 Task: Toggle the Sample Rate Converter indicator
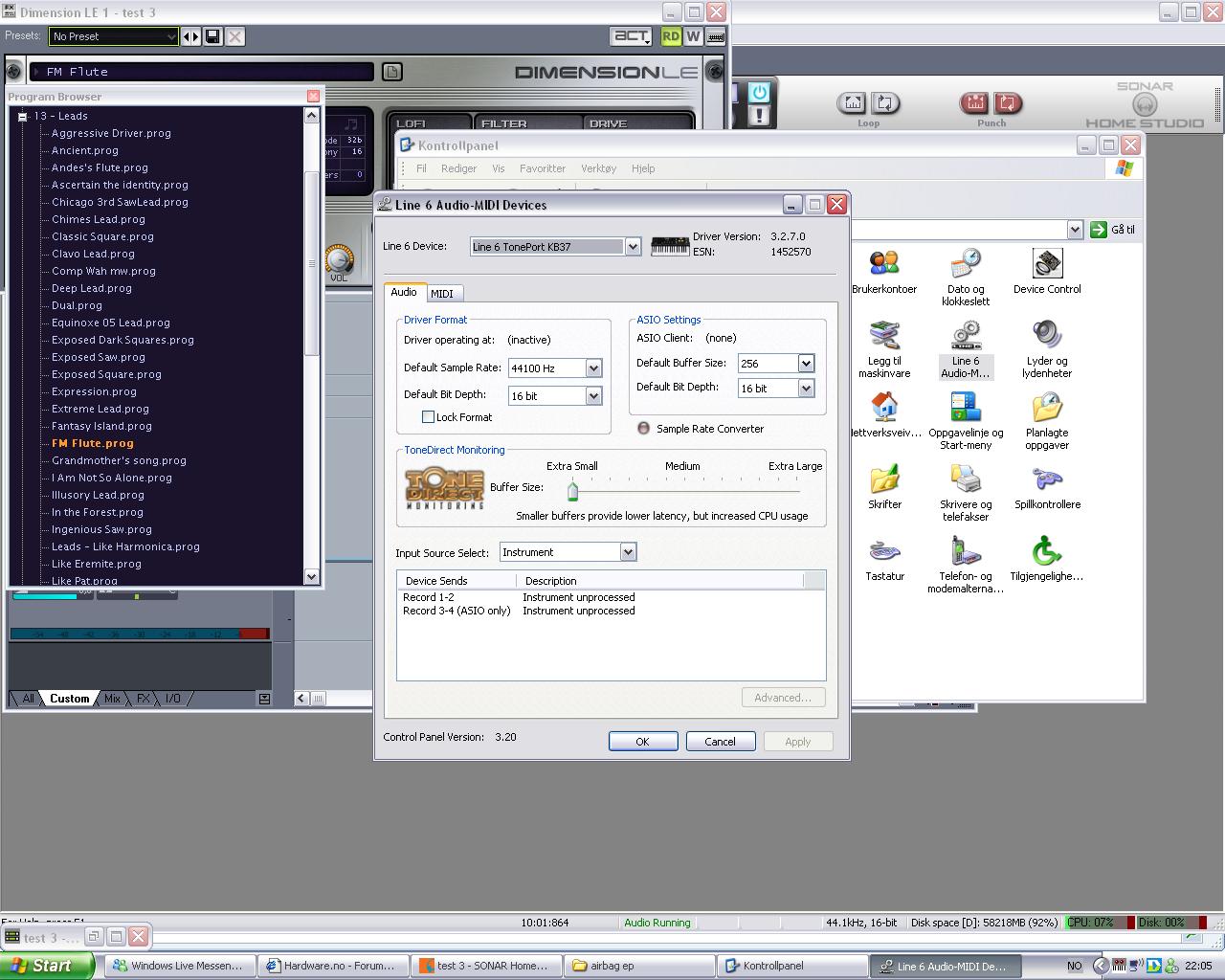tap(643, 429)
